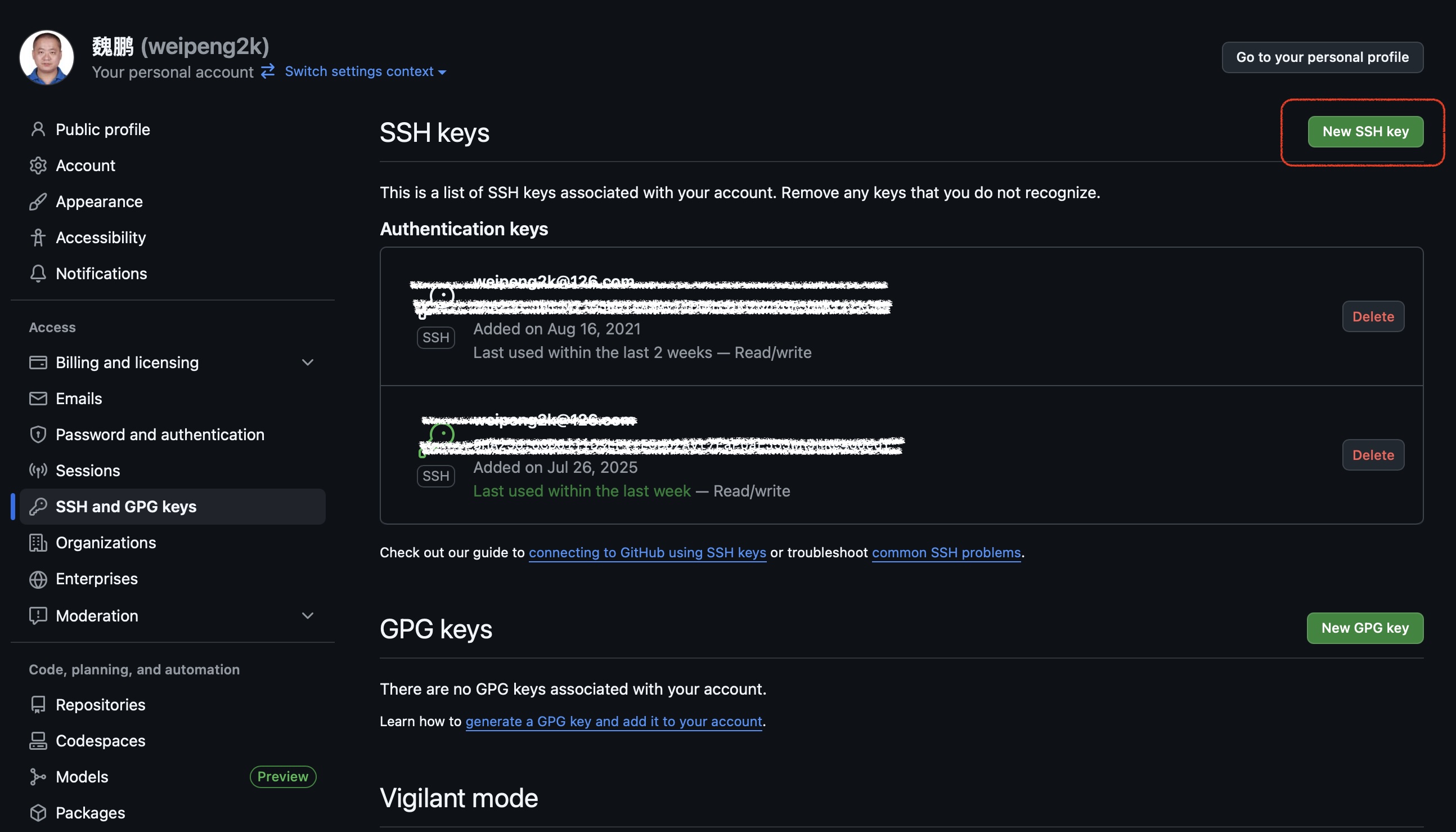Click the Repositories book icon

[38, 705]
